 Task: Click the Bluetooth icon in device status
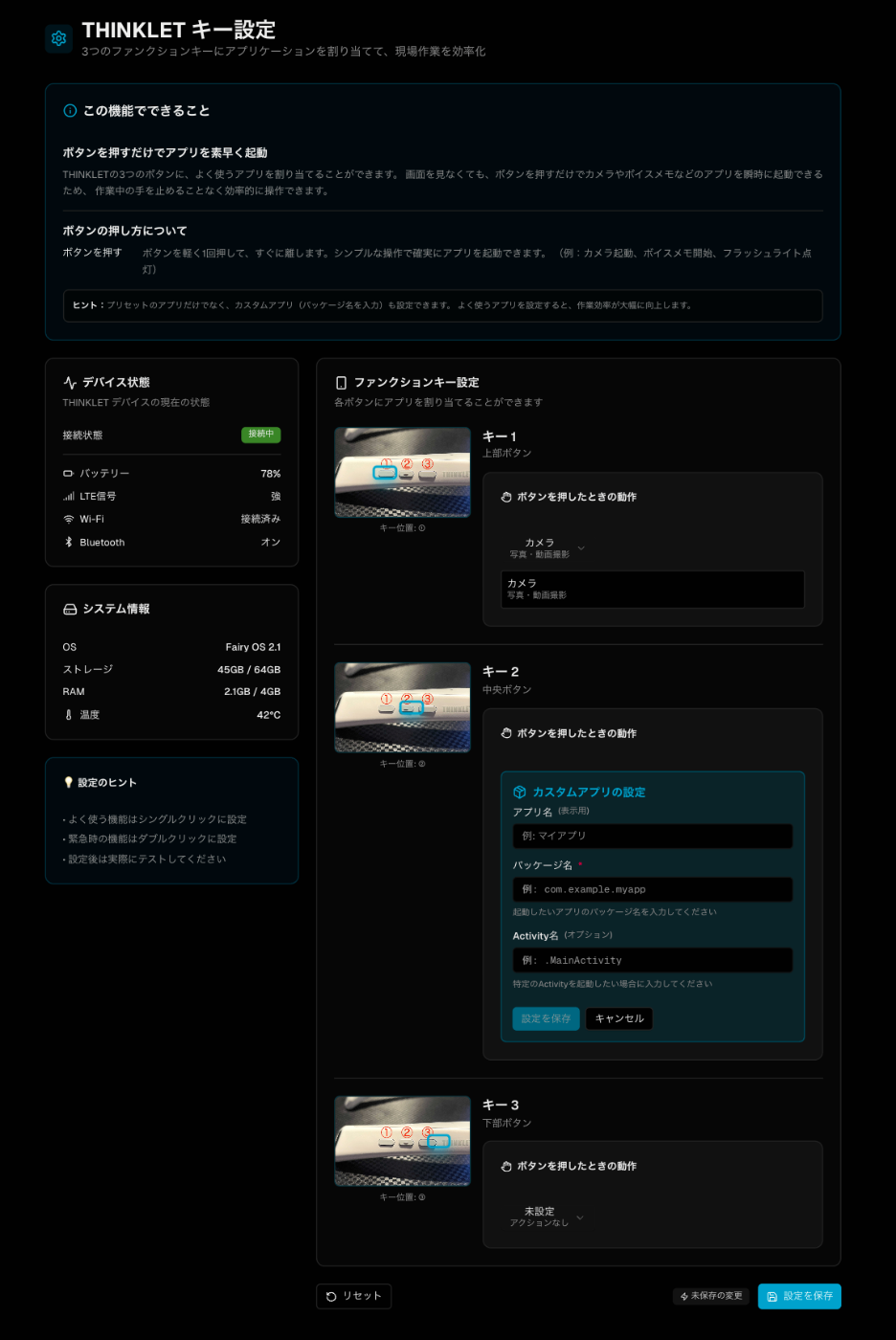pos(68,543)
